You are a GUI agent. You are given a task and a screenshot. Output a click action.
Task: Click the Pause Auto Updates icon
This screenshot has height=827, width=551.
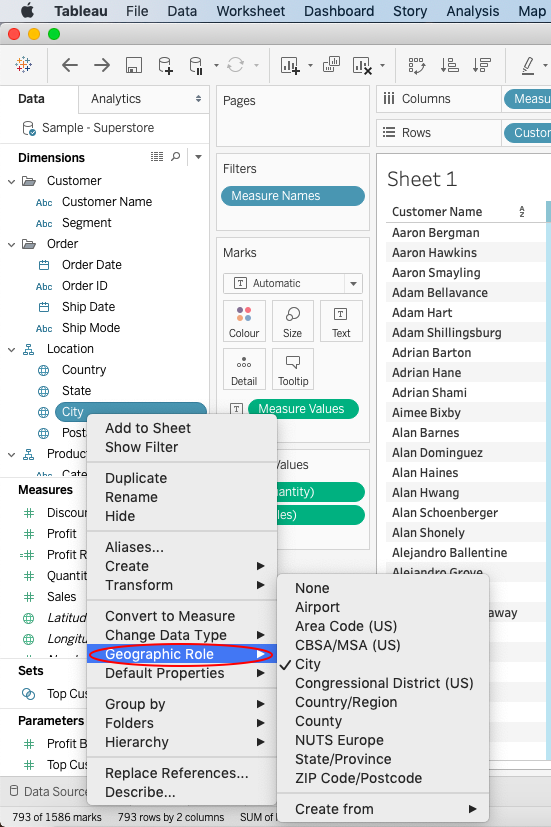click(x=196, y=65)
